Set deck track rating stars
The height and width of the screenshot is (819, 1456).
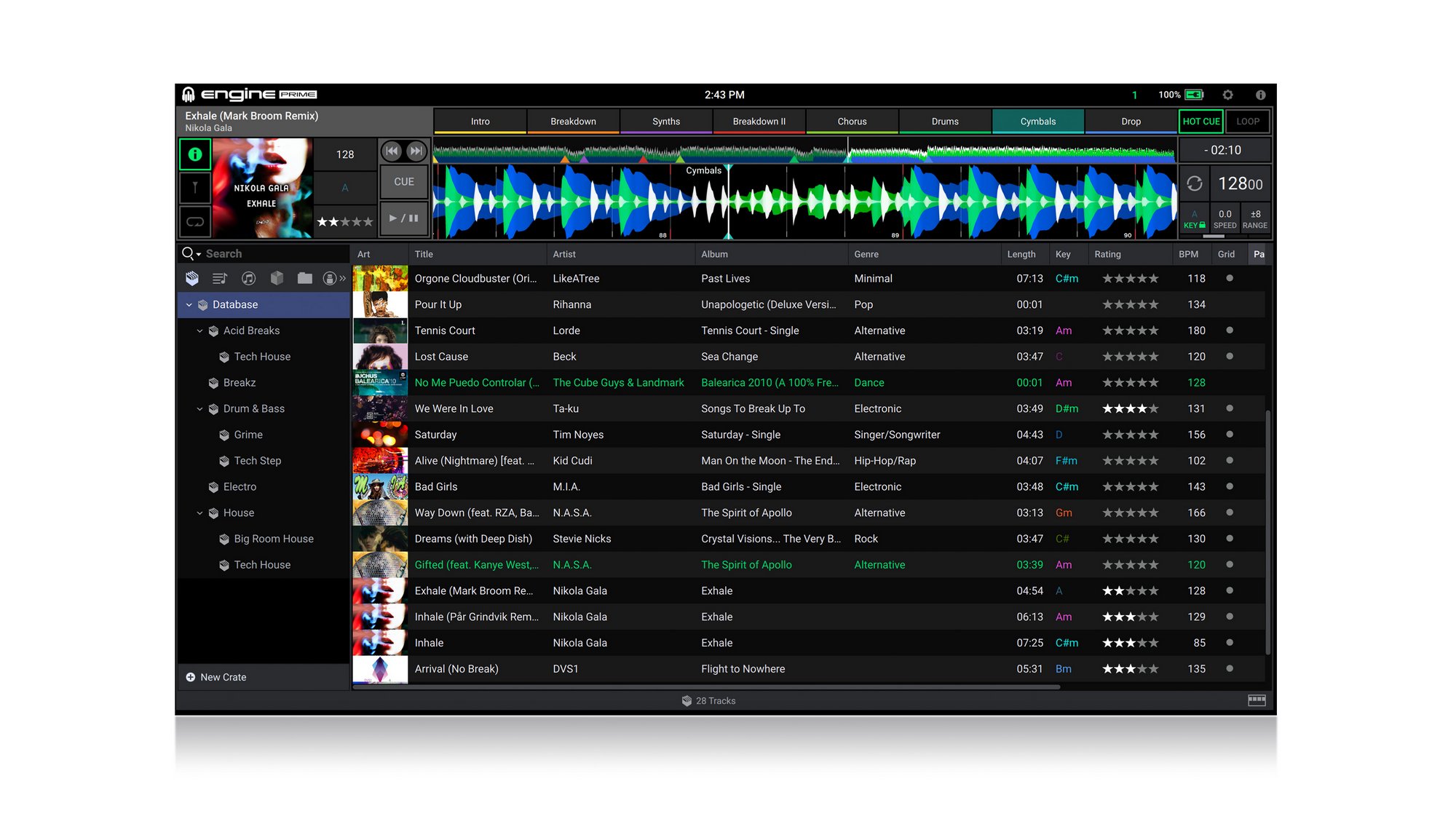pyautogui.click(x=345, y=221)
